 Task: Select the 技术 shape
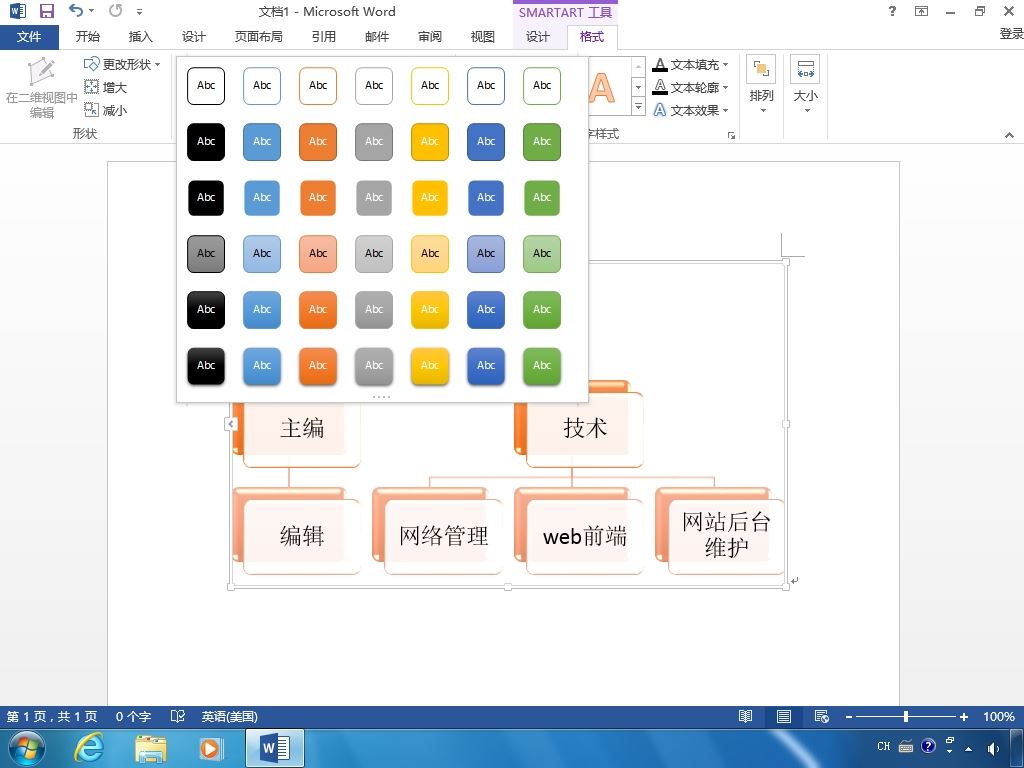pos(584,429)
